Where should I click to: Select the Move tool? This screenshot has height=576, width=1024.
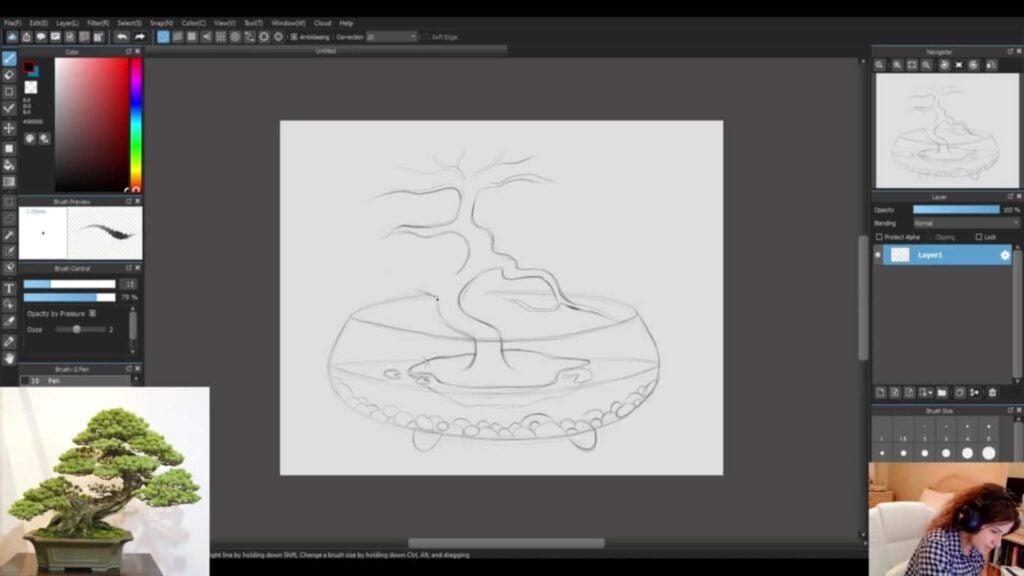point(9,128)
